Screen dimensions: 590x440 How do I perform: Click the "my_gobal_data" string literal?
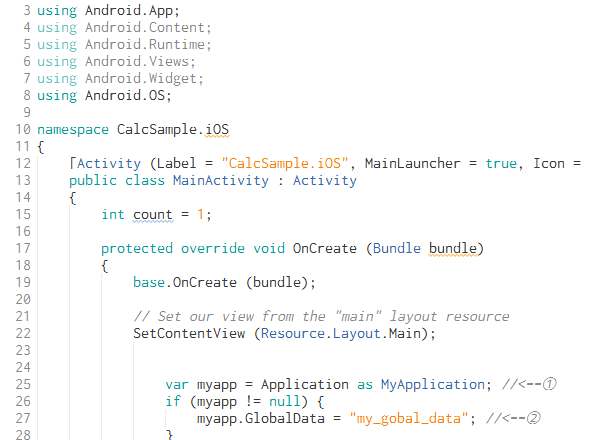[x=409, y=419]
